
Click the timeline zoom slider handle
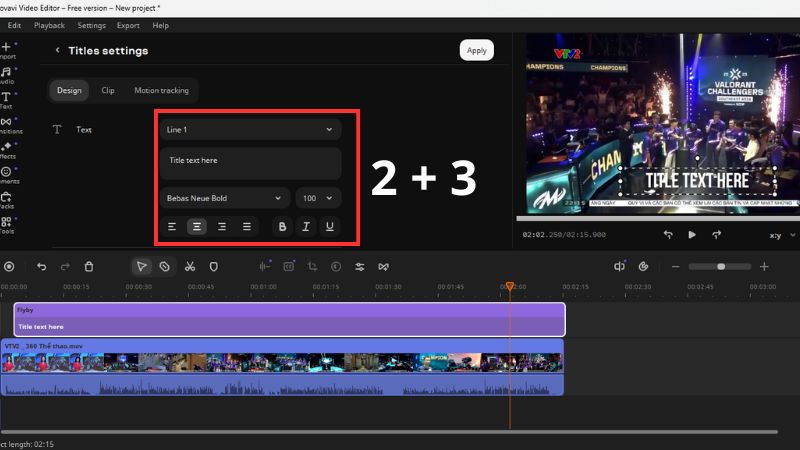click(720, 267)
